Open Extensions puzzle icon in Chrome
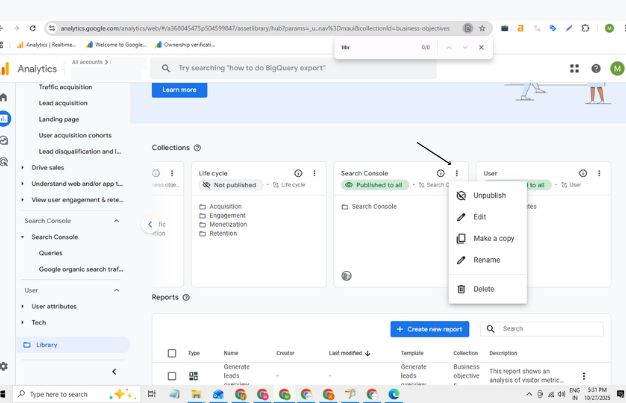 pos(585,28)
